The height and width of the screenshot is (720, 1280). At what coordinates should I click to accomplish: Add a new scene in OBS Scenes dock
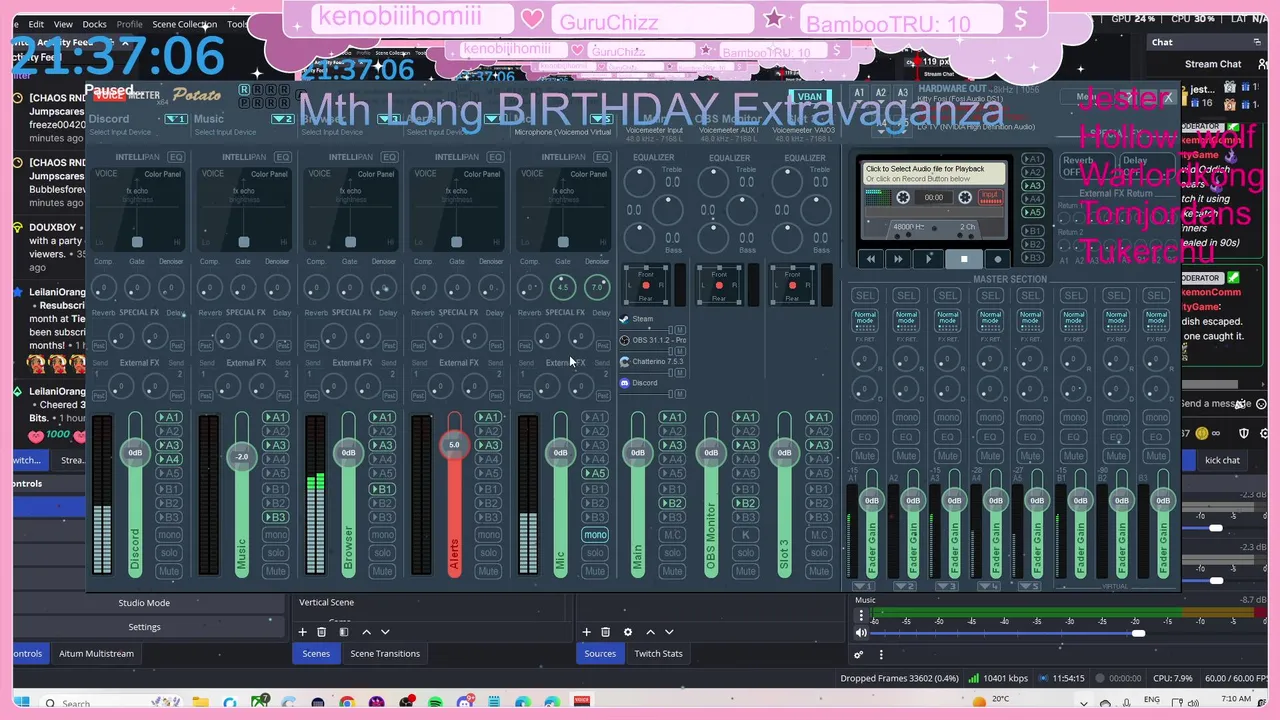click(302, 632)
